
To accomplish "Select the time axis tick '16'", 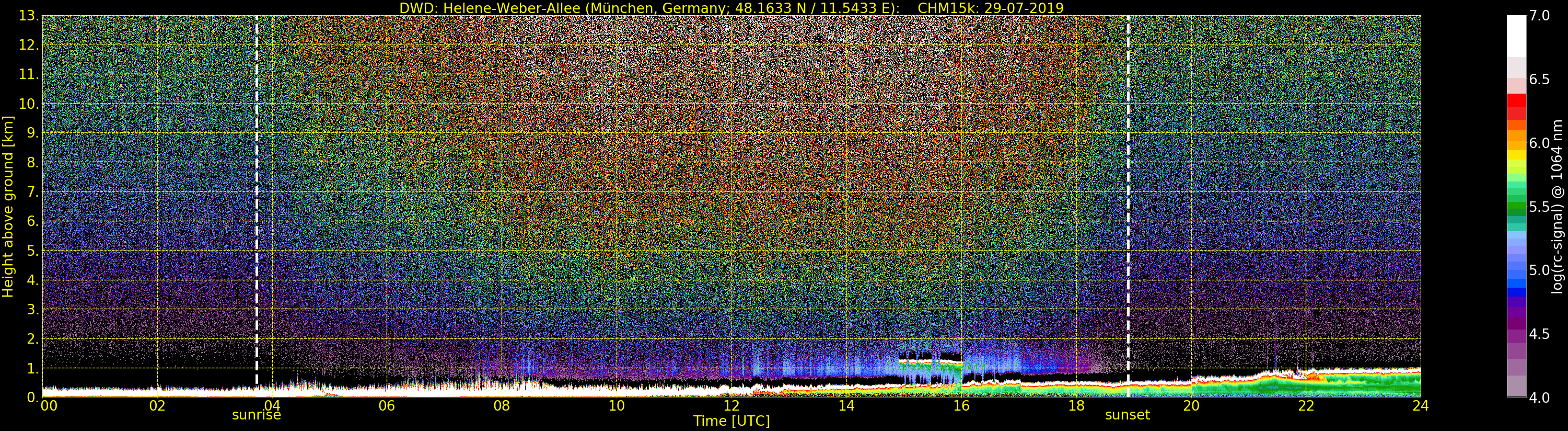I will (961, 405).
